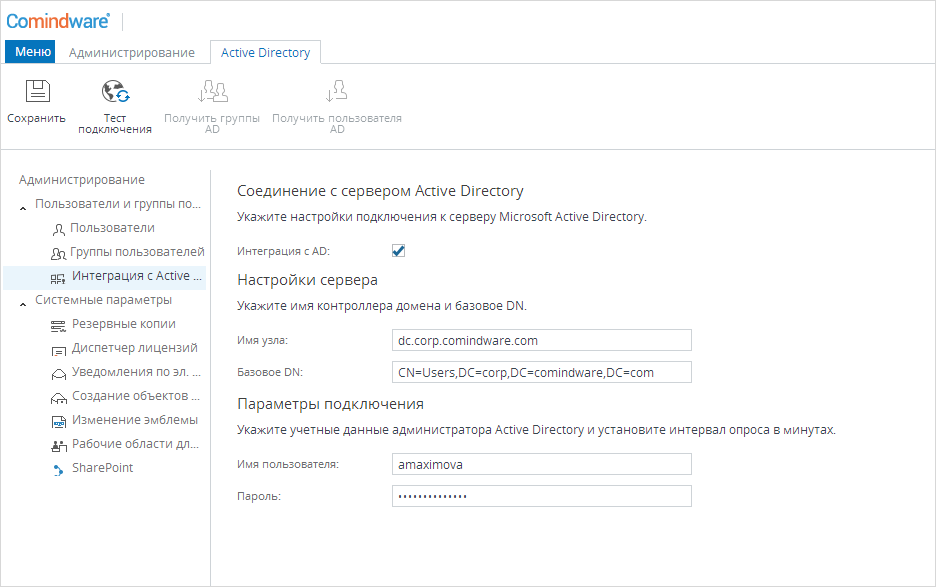Click the Диспетчер лицензий icon
Screen dimensions: 936x587
(58, 351)
